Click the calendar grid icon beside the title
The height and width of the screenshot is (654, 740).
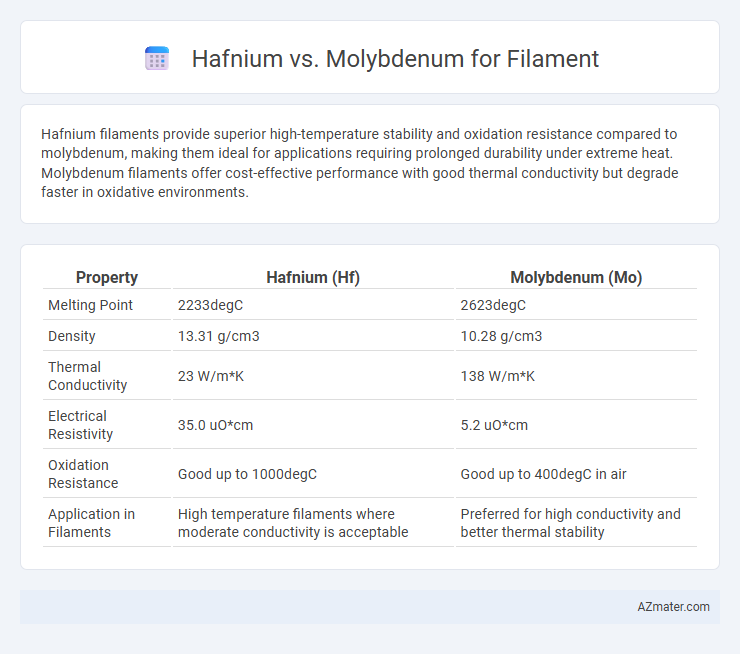[157, 59]
